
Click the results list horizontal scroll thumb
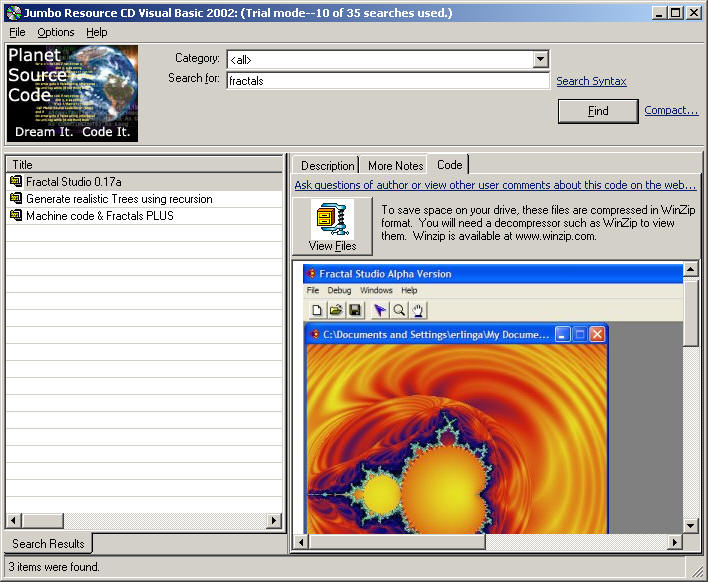[x=42, y=520]
